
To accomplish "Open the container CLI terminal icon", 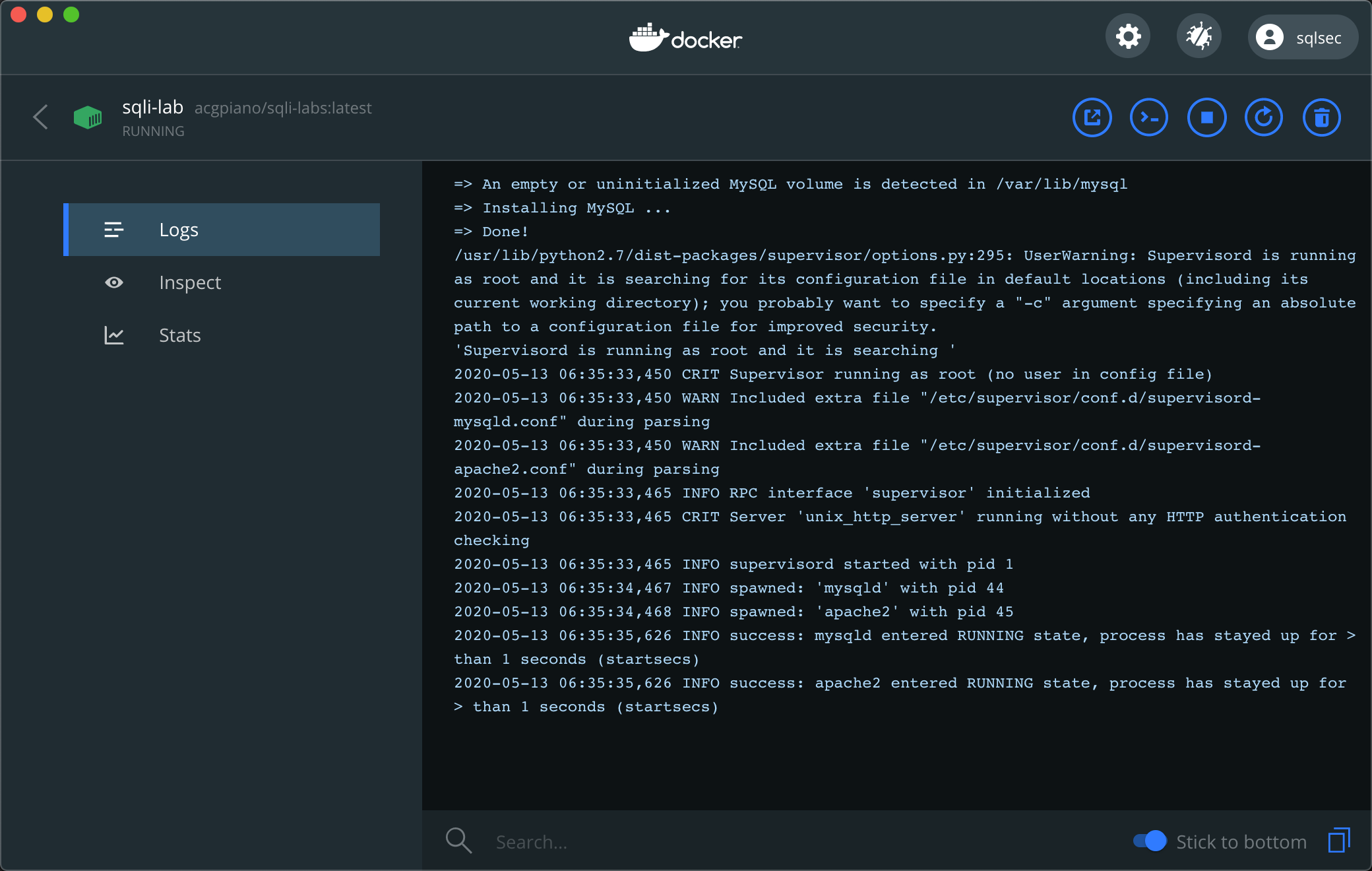I will pos(1149,117).
